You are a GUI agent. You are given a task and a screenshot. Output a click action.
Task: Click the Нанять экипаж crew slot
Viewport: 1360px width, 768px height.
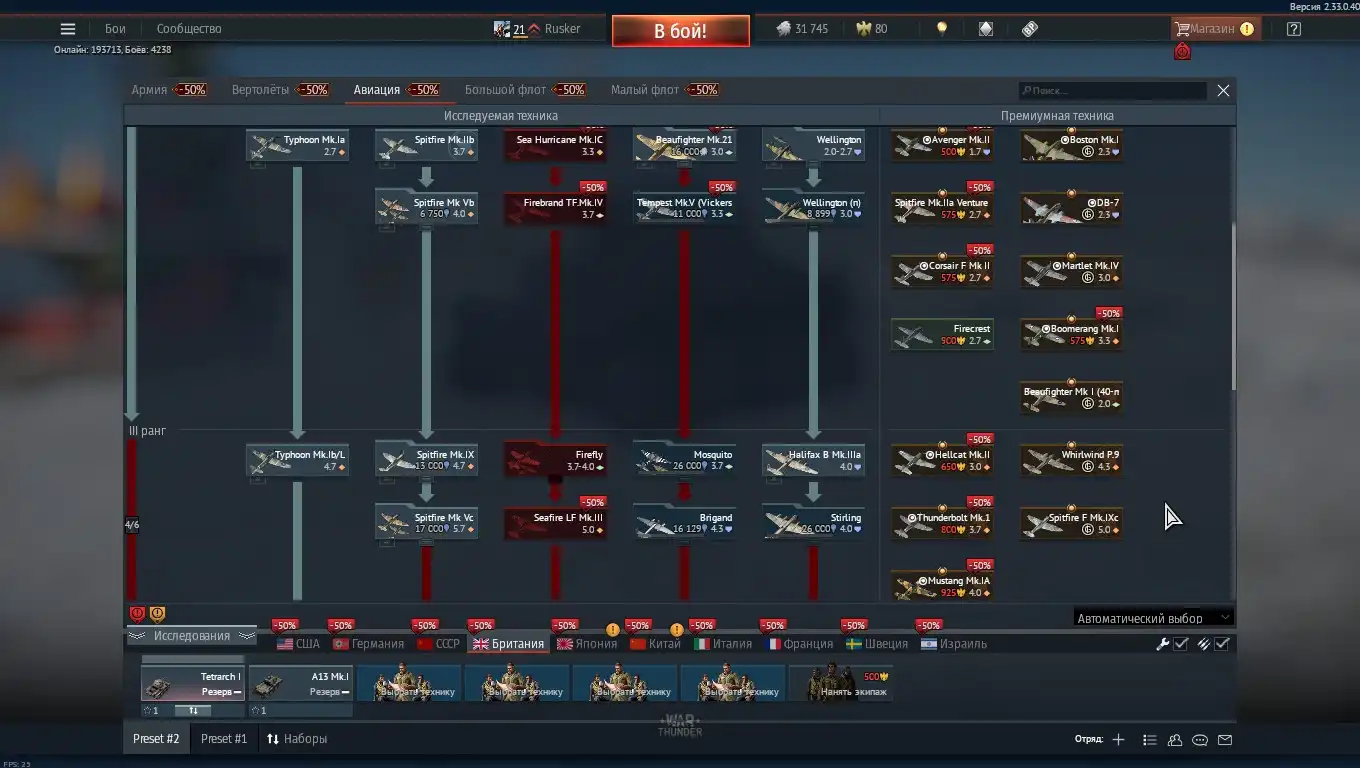(x=841, y=683)
